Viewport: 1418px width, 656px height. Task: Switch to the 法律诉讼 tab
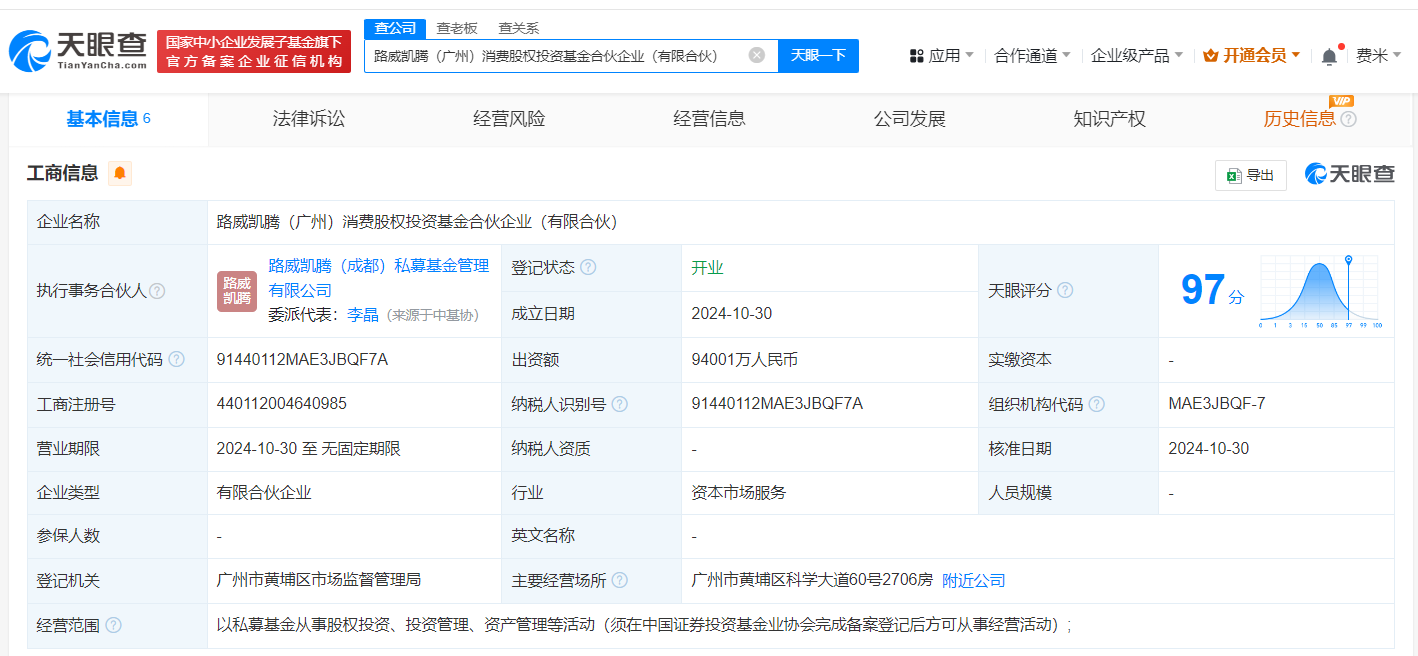(308, 119)
